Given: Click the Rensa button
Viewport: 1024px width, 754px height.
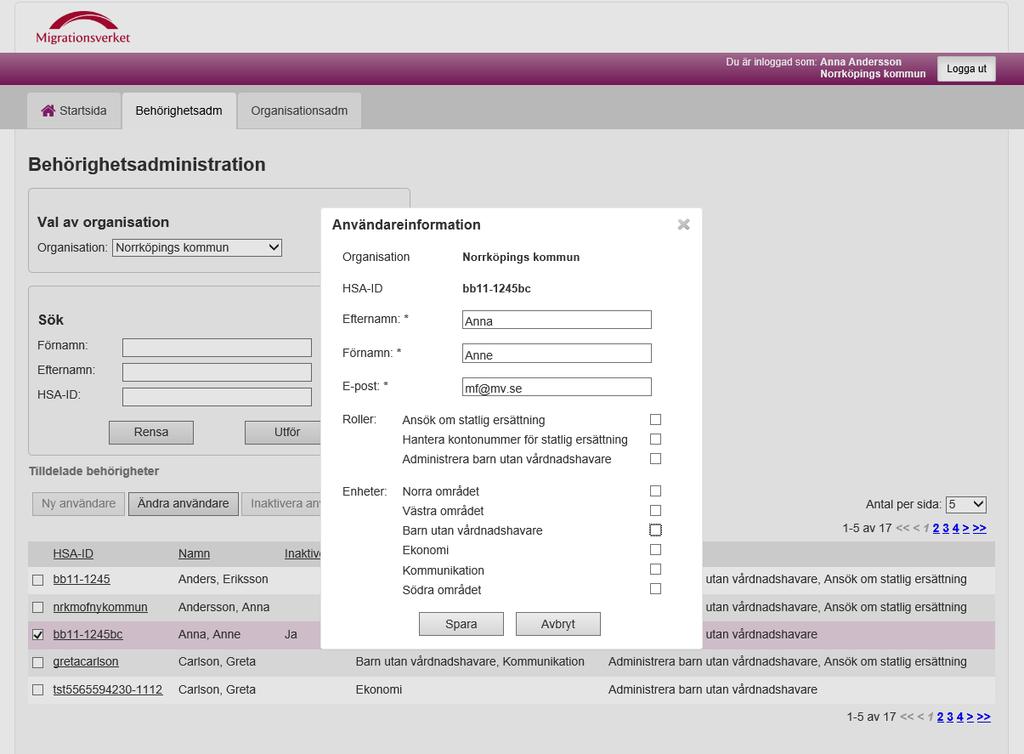Looking at the screenshot, I should point(151,432).
